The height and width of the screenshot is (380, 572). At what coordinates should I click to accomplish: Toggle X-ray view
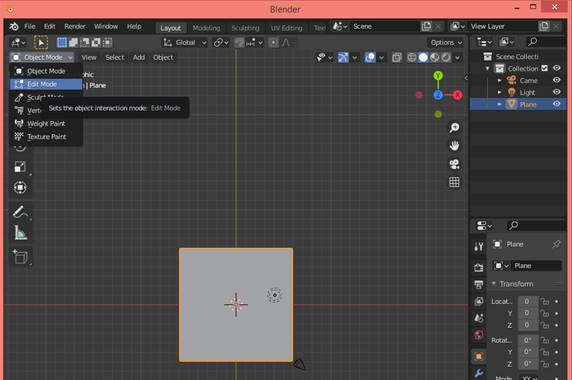tap(397, 58)
